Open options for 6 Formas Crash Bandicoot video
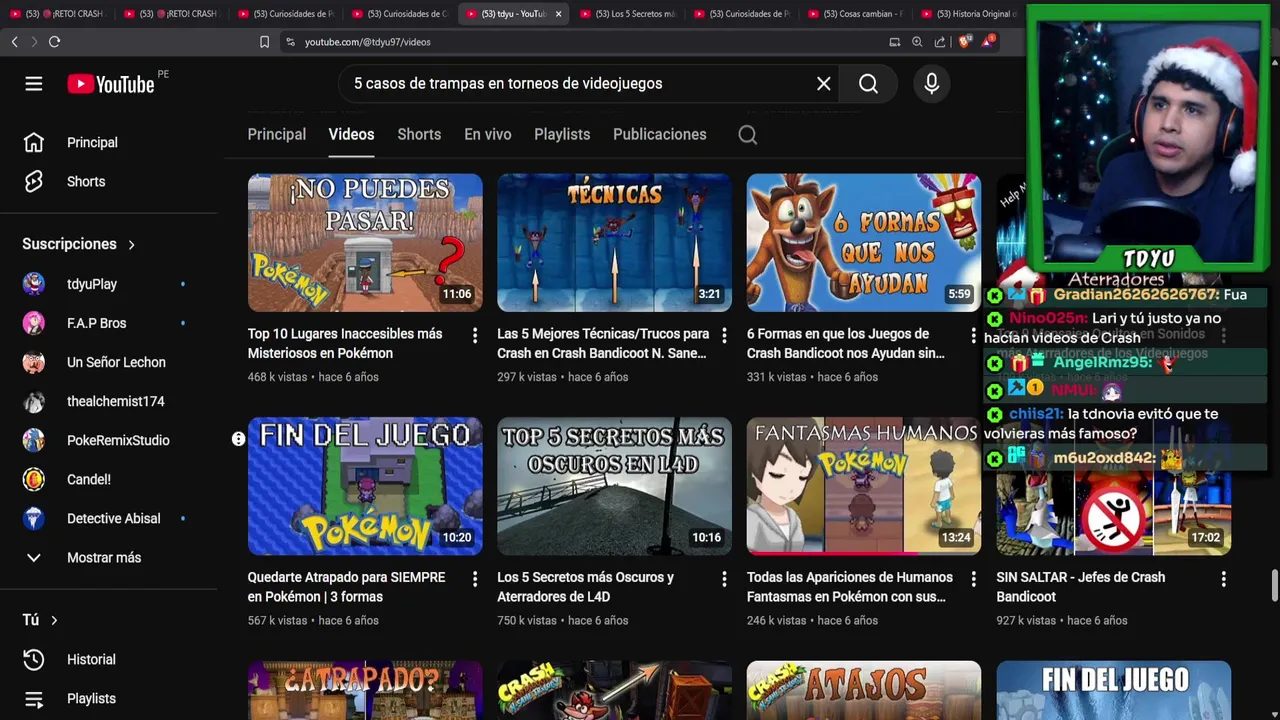Image resolution: width=1280 pixels, height=720 pixels. (x=974, y=335)
